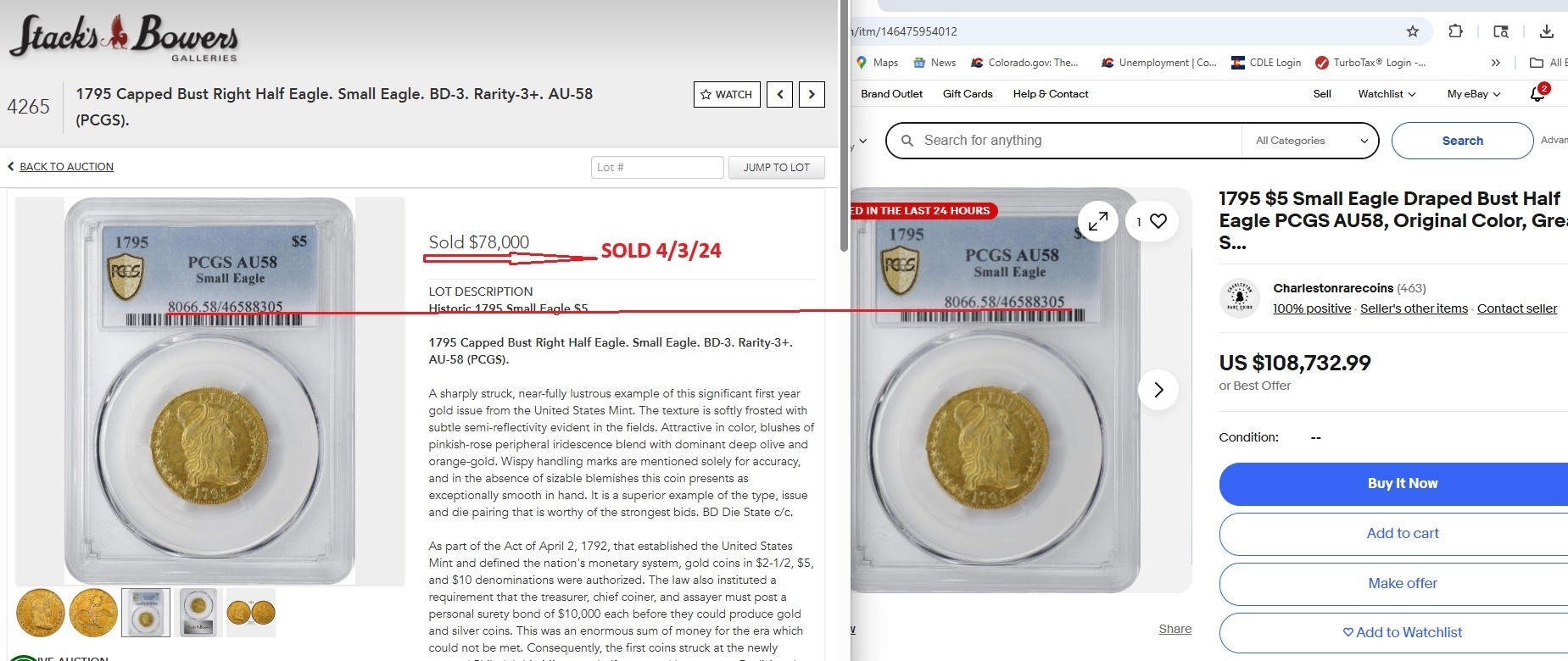Show next eBay listing photo
Screen dimensions: 1568x661
tap(1158, 390)
